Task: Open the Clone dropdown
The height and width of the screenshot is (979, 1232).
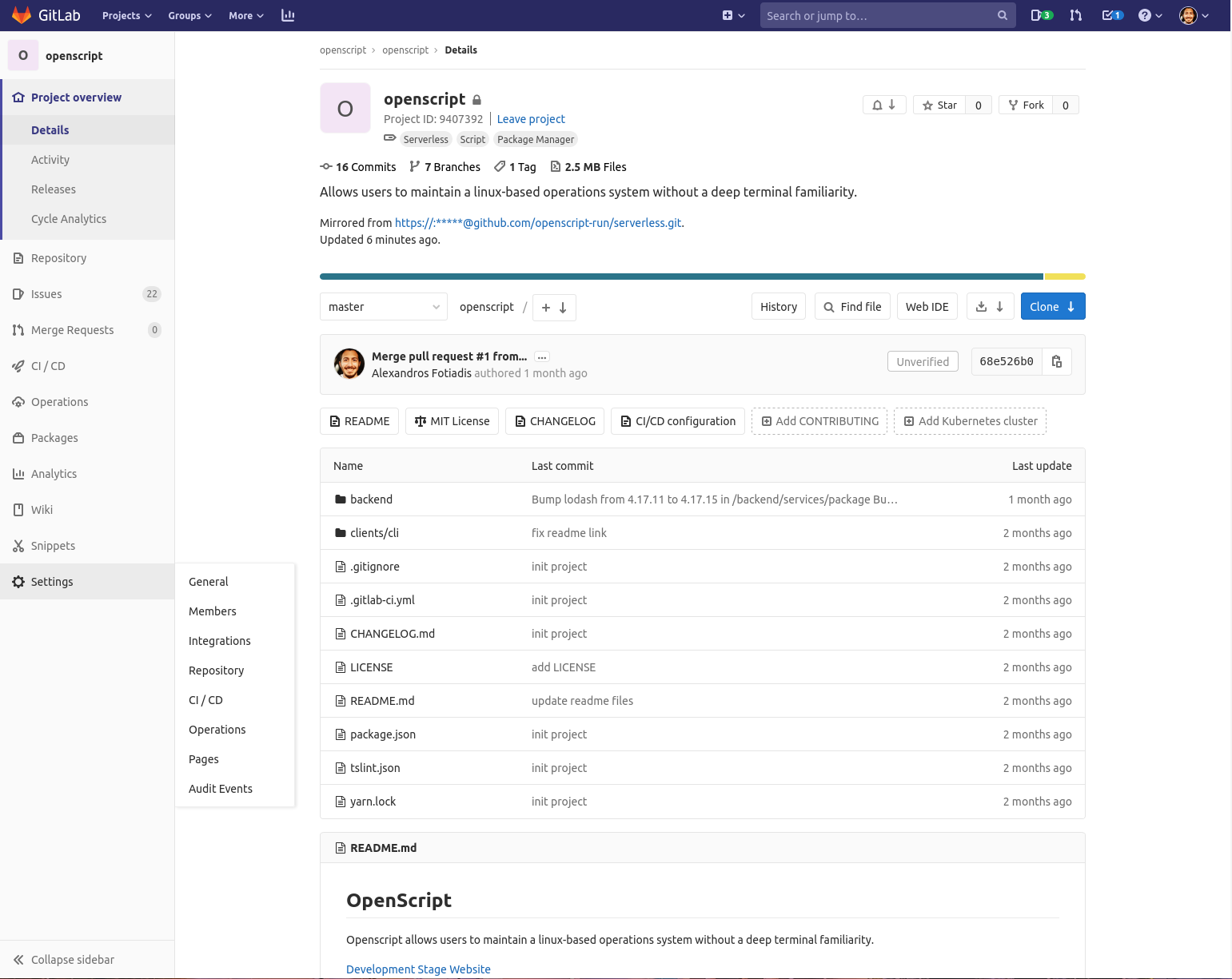Action: [1053, 307]
